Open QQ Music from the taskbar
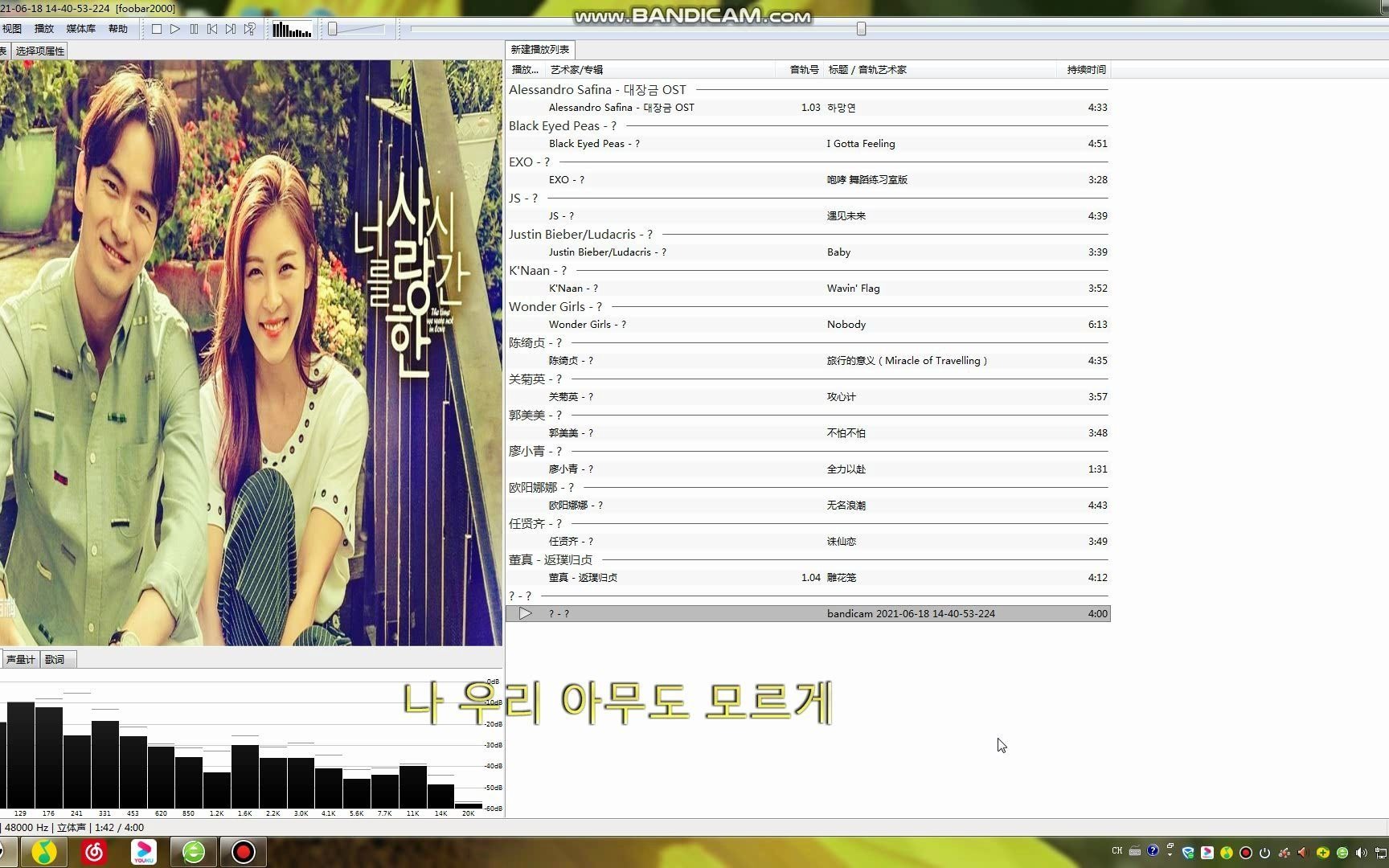This screenshot has height=868, width=1389. tap(44, 852)
